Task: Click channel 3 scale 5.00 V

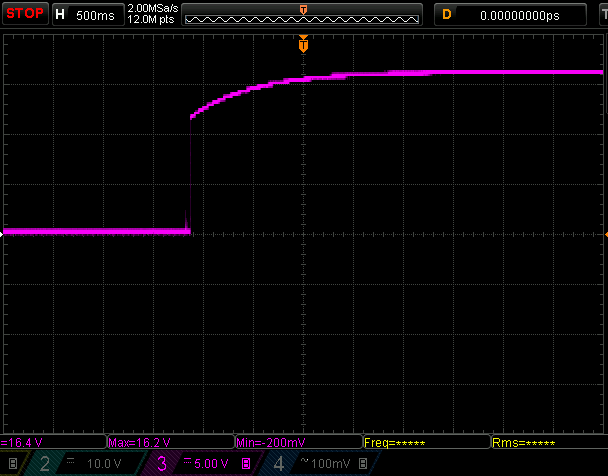Action: click(x=211, y=464)
